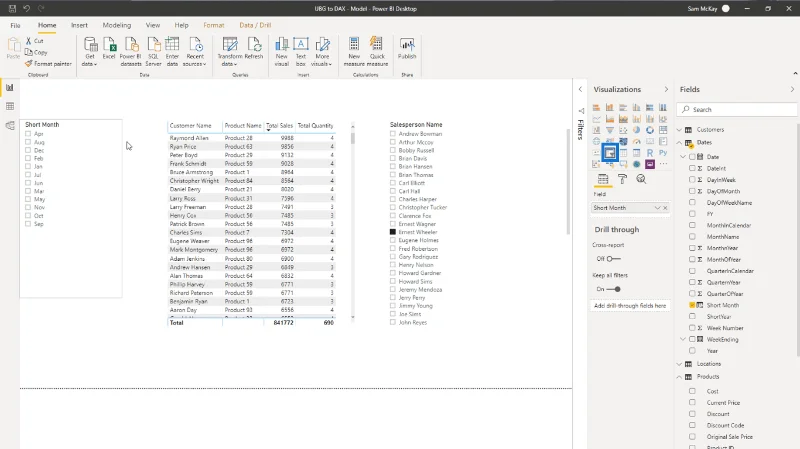Untick the Short Month field checkbox
The image size is (800, 449).
click(x=692, y=305)
